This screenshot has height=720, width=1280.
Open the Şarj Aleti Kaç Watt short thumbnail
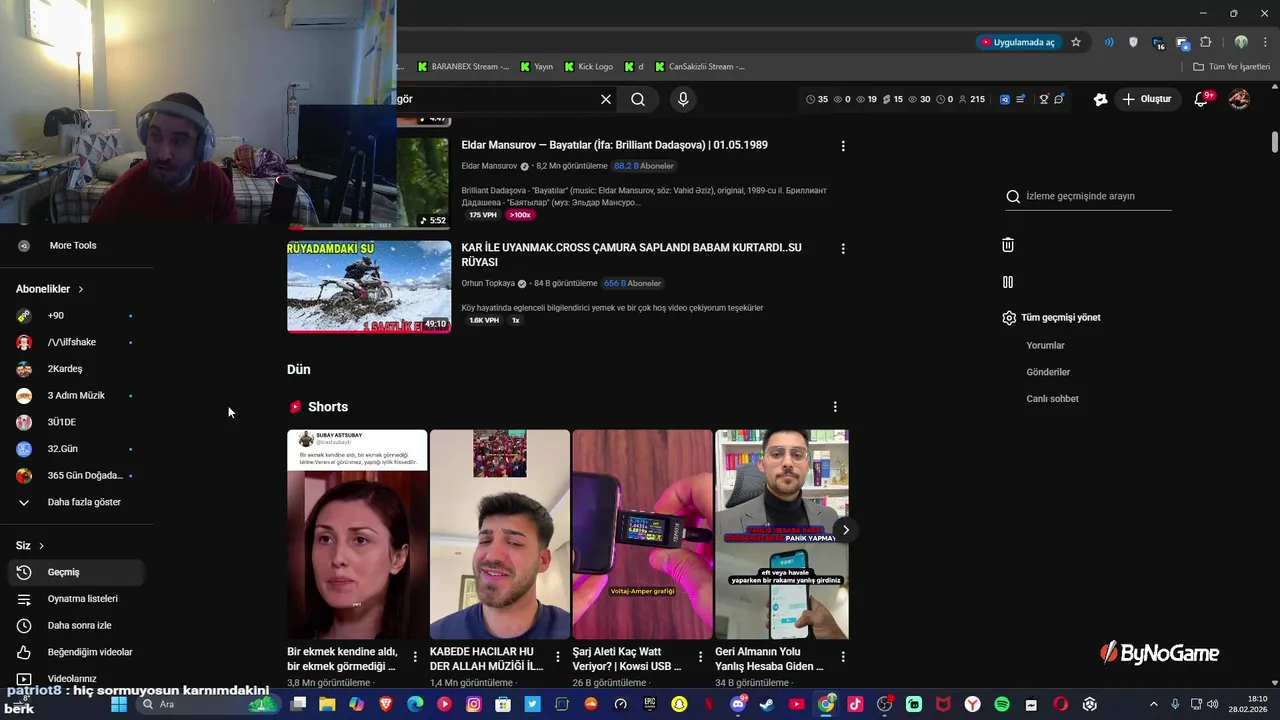[x=642, y=534]
